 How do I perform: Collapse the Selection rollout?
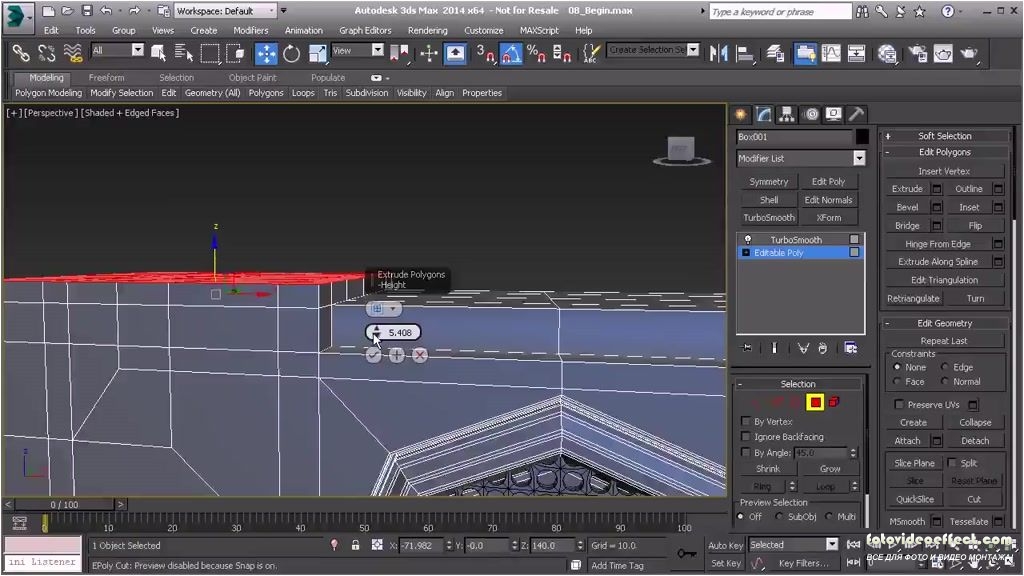798,384
